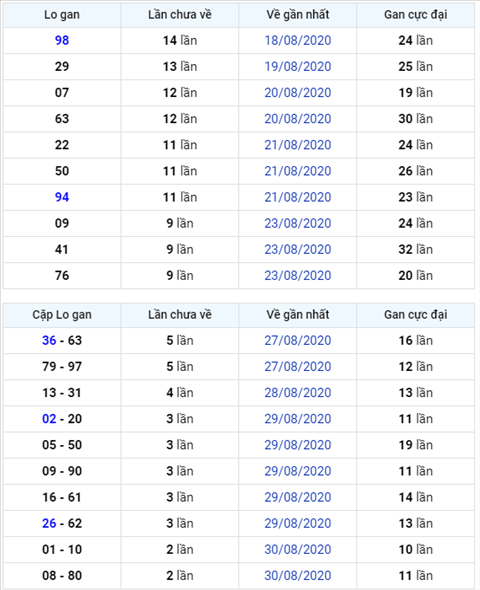Select the blue number 98

(62, 40)
